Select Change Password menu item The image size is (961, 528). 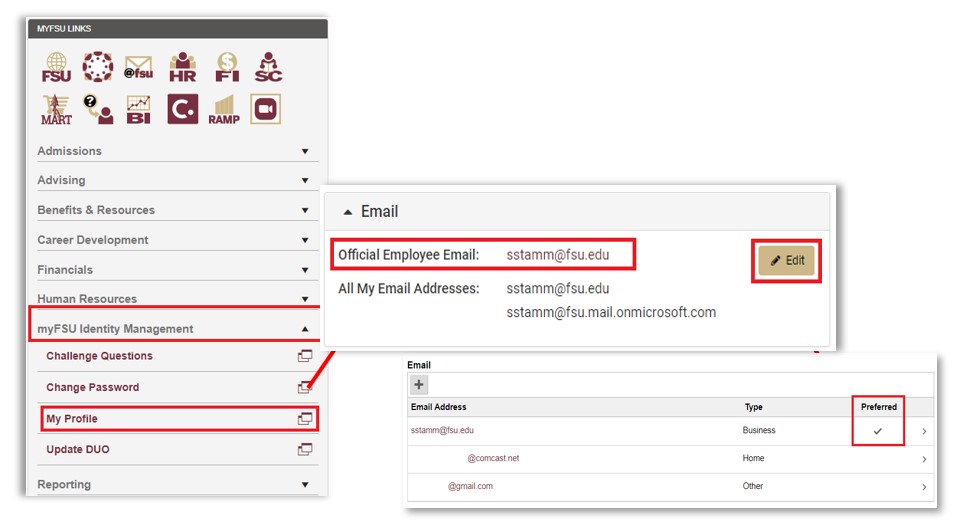click(93, 387)
